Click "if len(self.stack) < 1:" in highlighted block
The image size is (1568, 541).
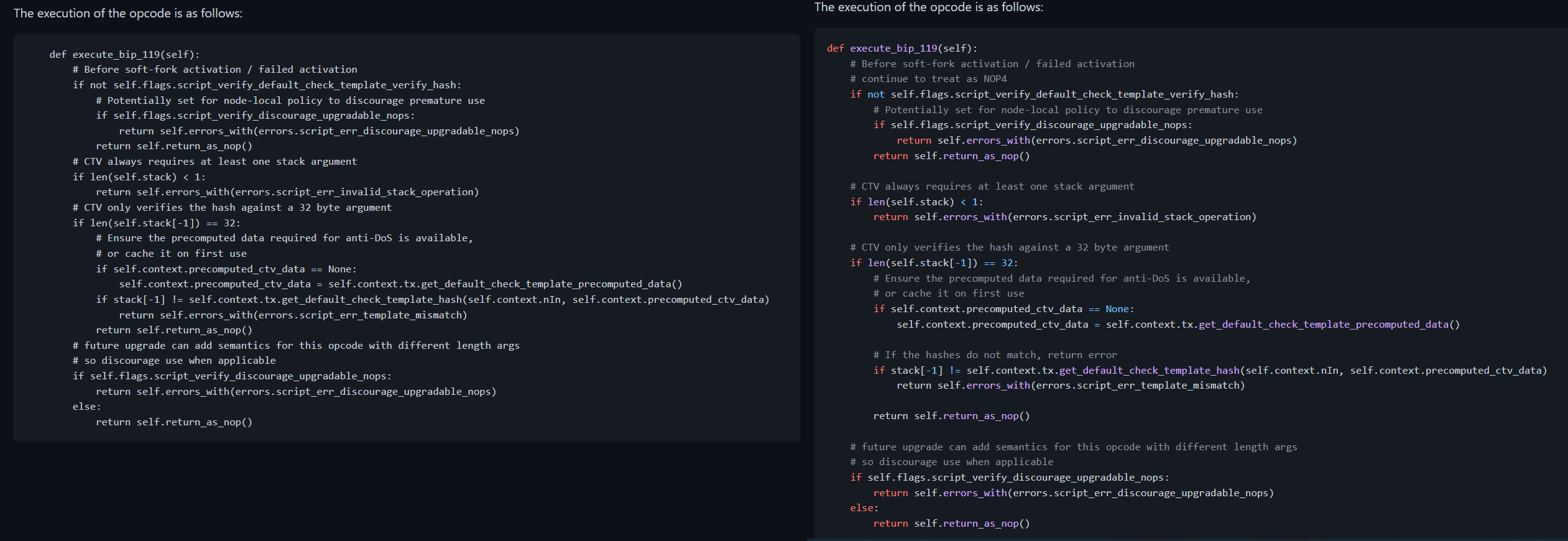(x=916, y=202)
